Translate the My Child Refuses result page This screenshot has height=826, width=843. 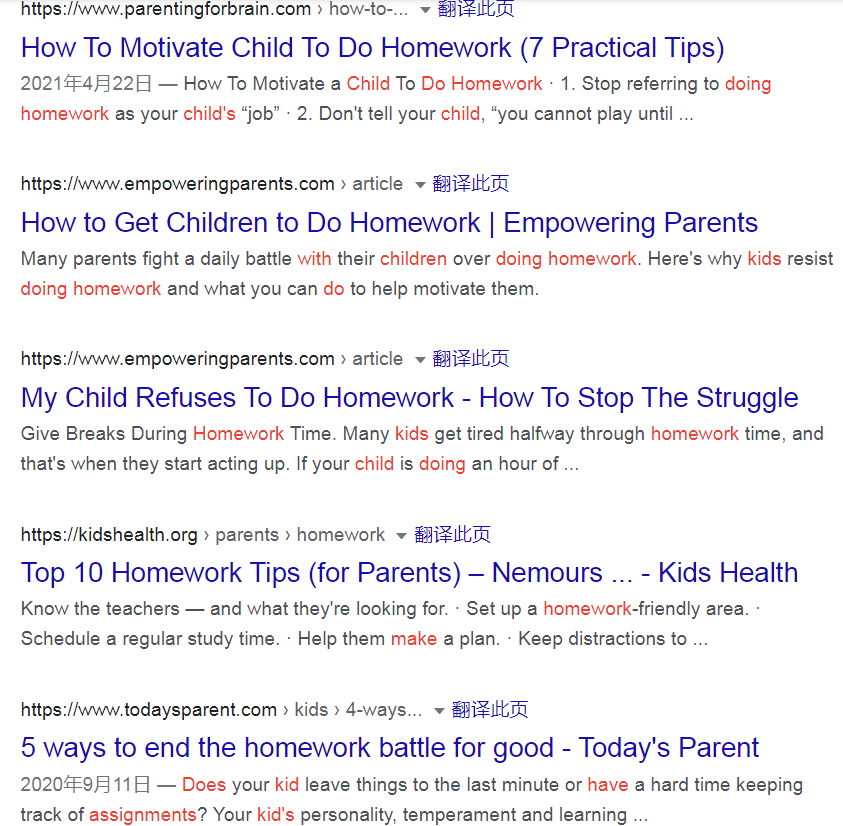pos(470,359)
